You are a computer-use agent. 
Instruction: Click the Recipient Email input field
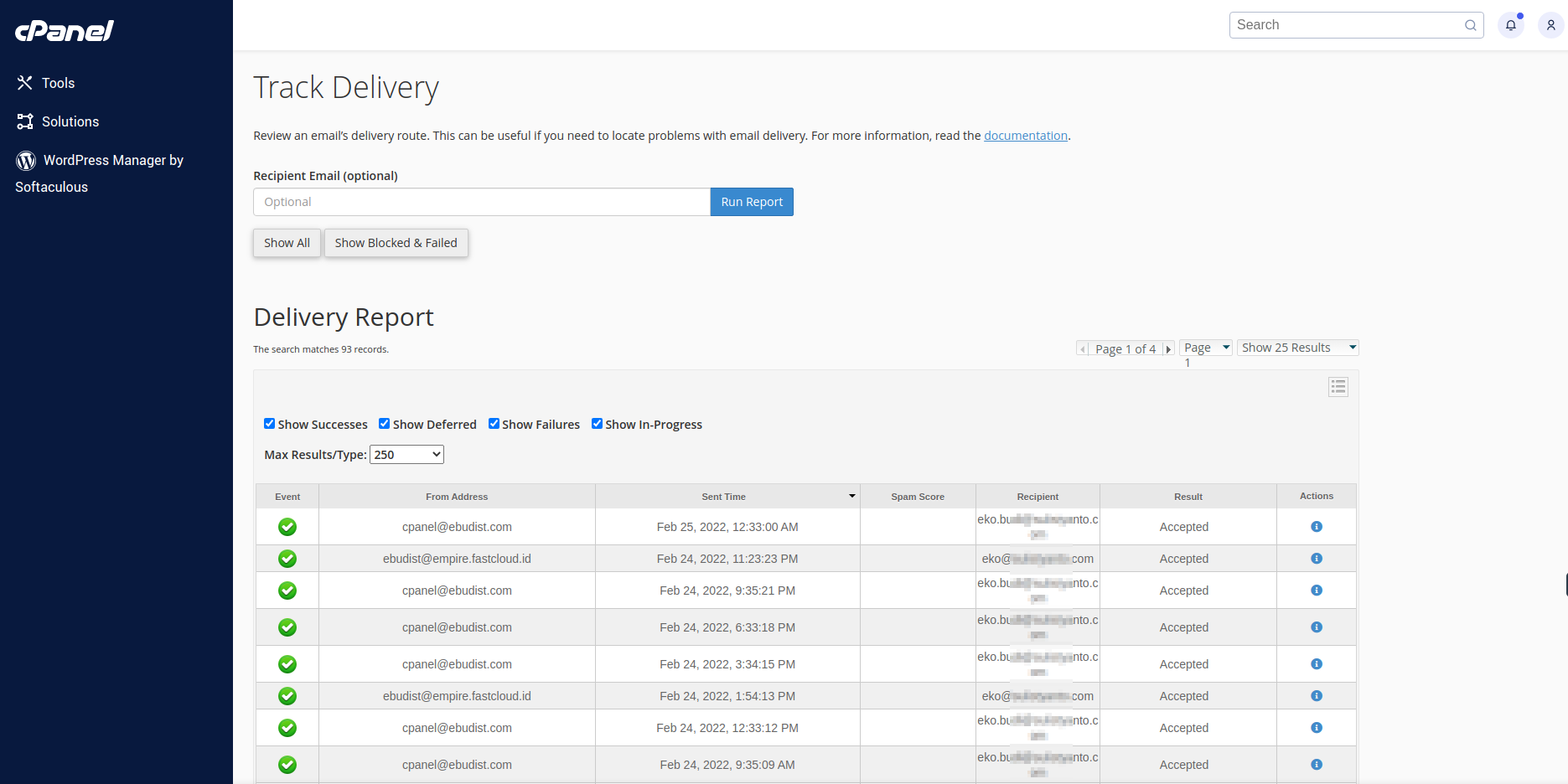[481, 202]
